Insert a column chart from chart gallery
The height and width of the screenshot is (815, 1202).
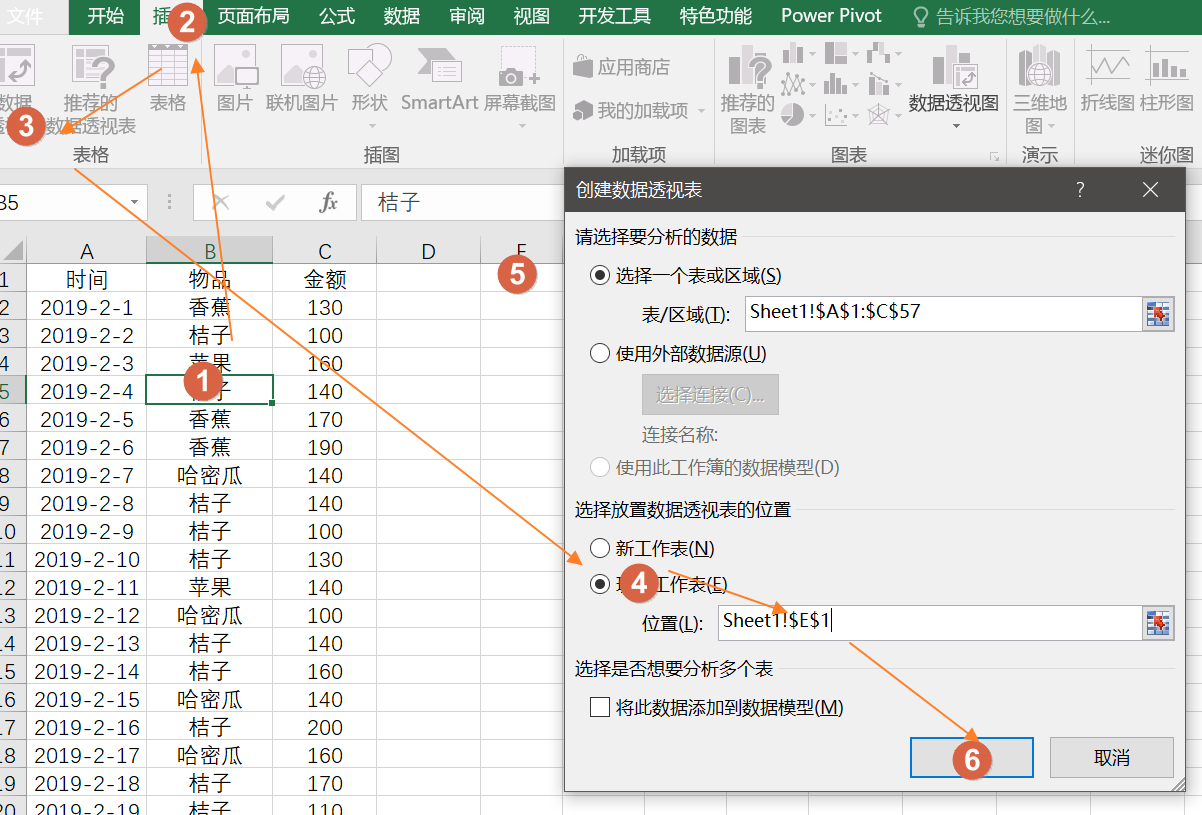point(794,52)
